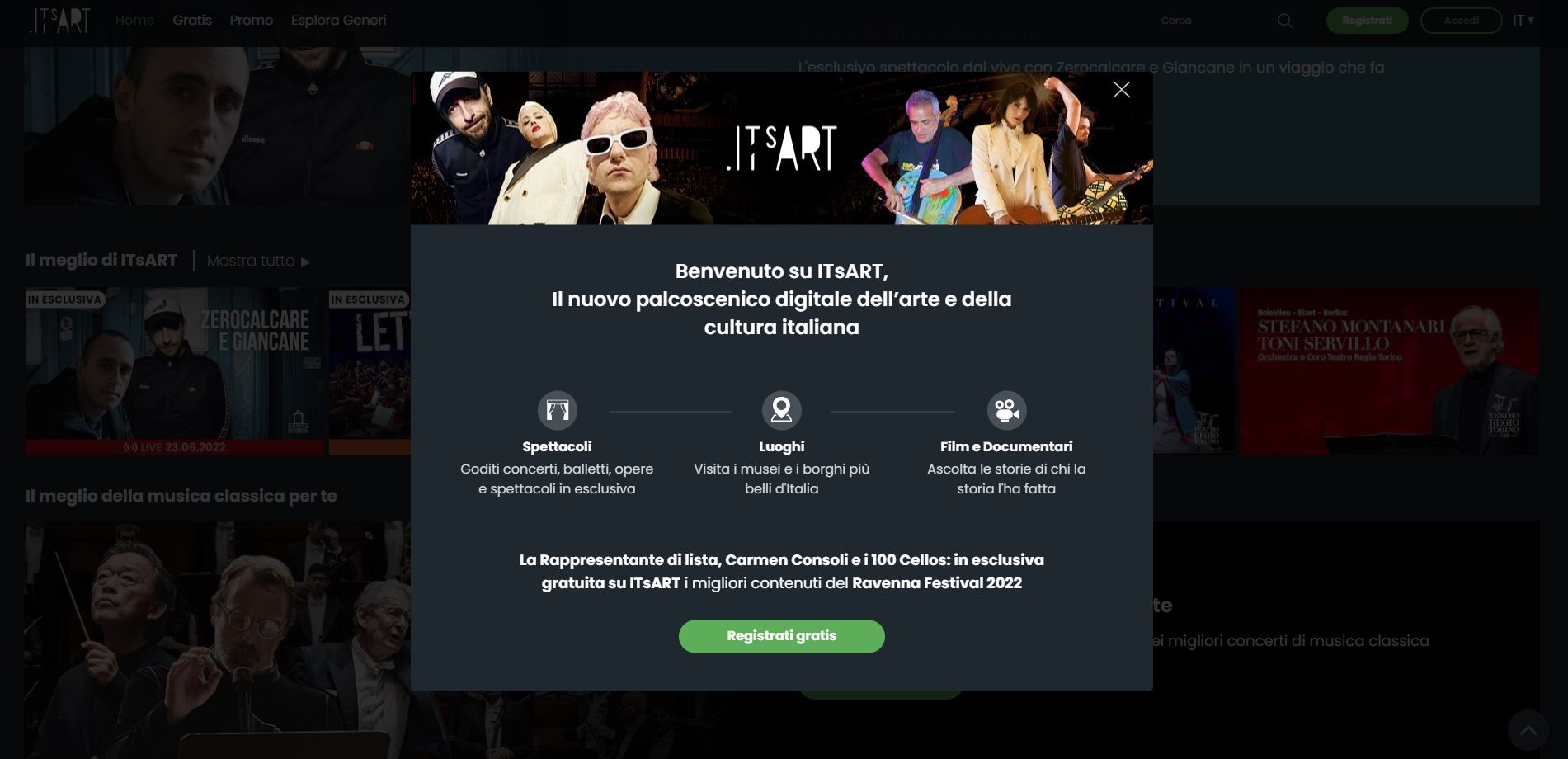1568x759 pixels.
Task: Open the Gratis menu item
Action: pyautogui.click(x=192, y=20)
